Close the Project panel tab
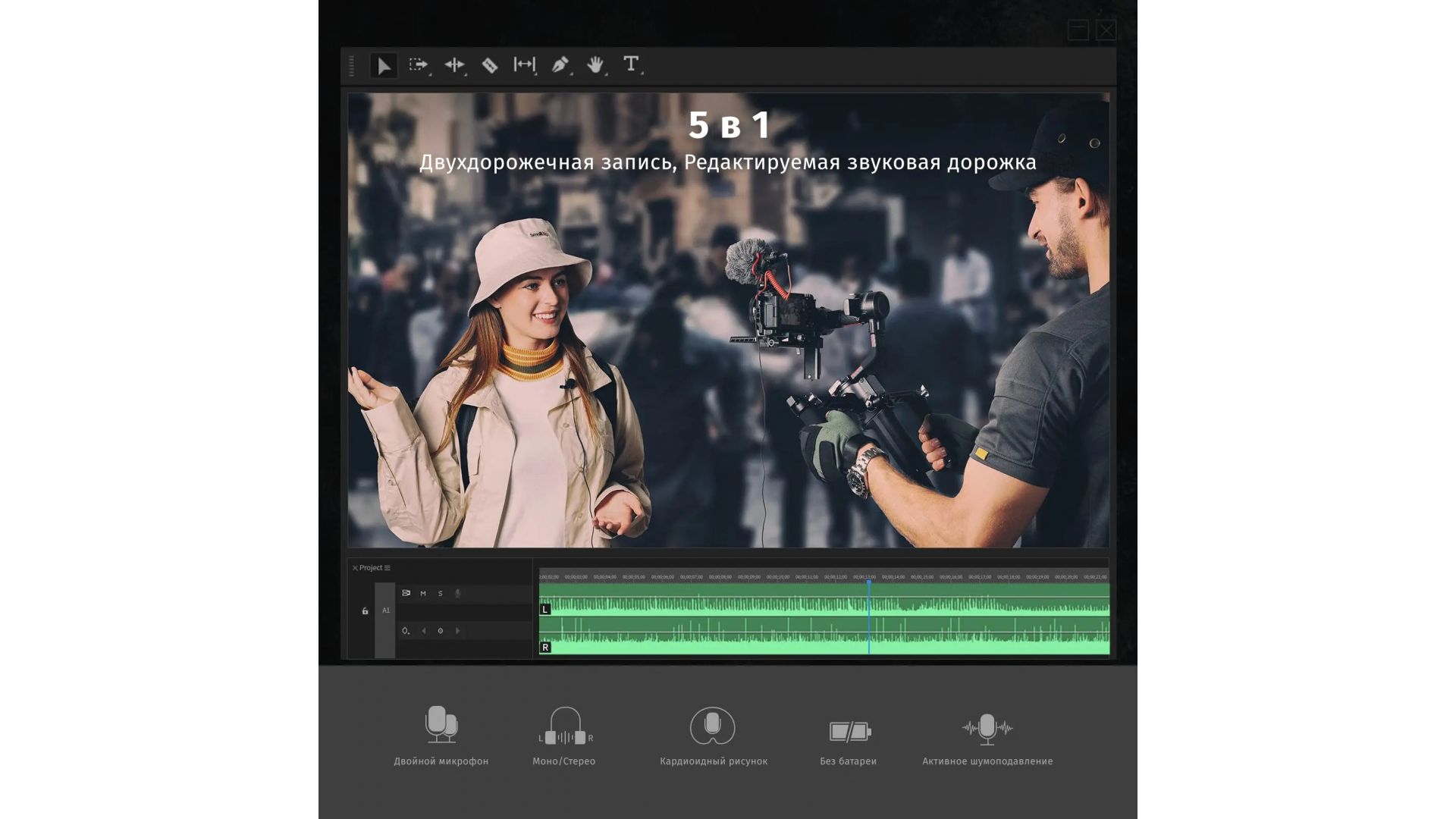 pos(354,568)
